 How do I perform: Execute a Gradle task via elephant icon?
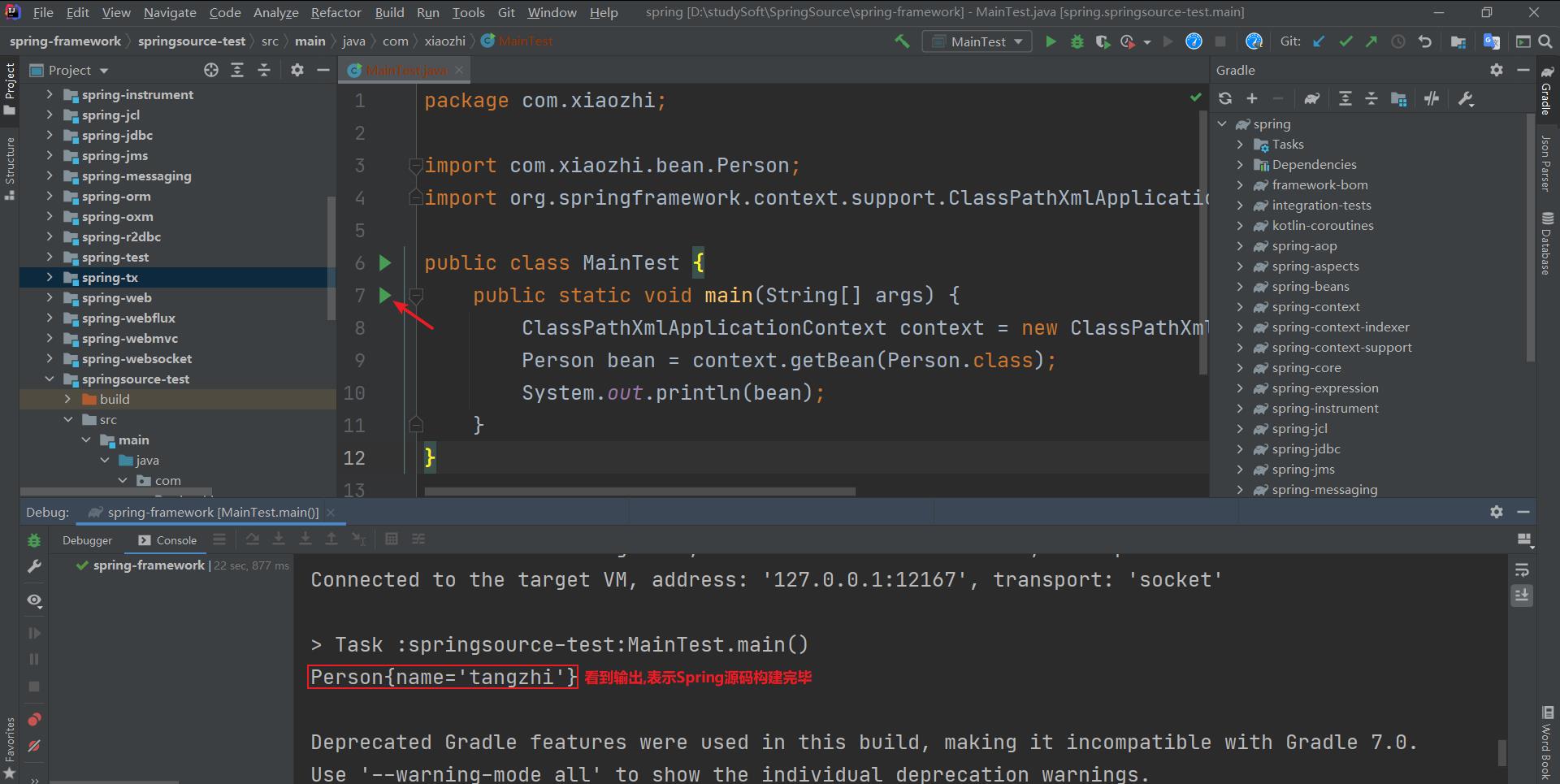tap(1311, 98)
